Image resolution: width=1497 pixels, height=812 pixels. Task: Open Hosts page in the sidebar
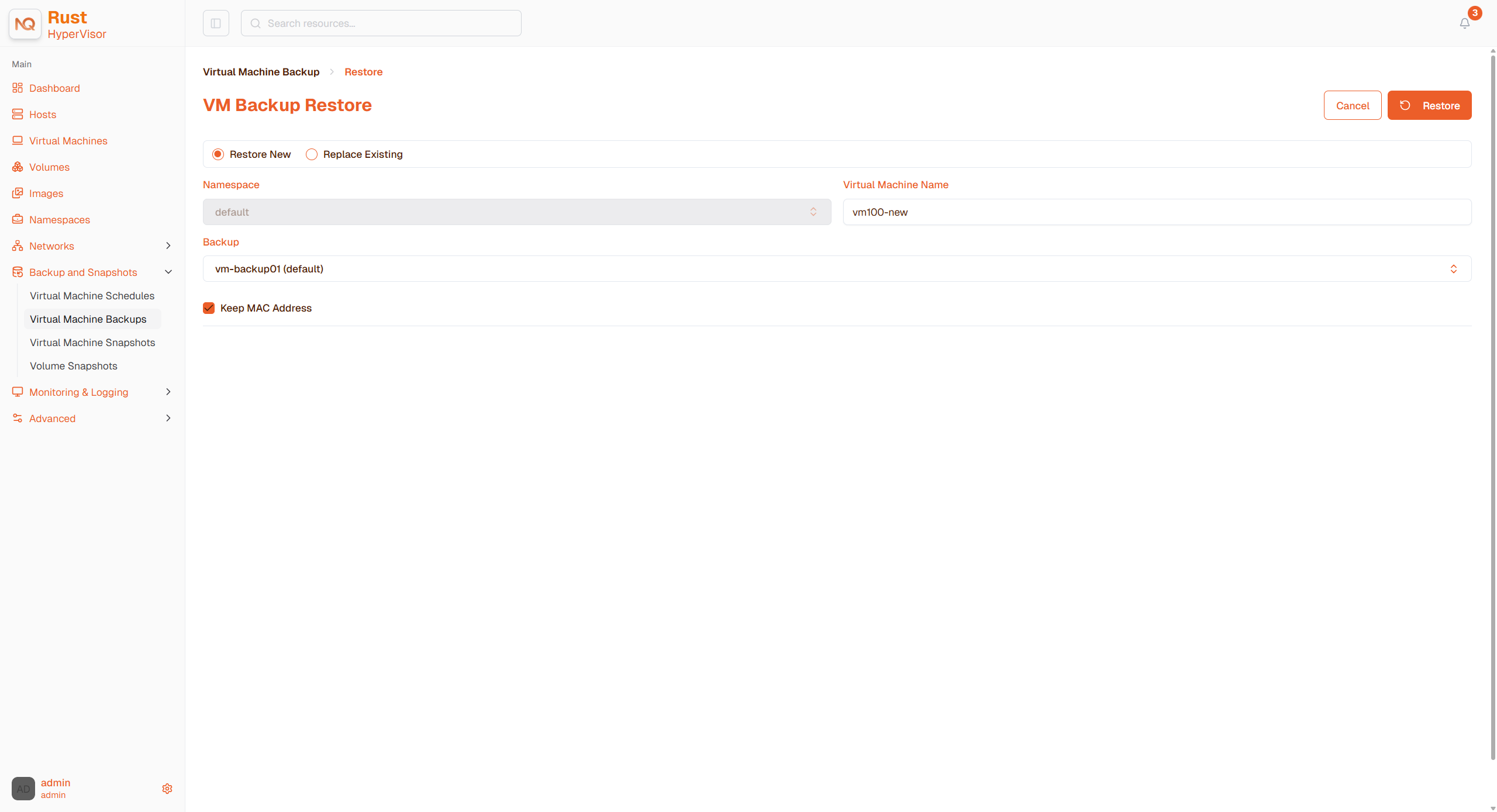[x=43, y=115]
